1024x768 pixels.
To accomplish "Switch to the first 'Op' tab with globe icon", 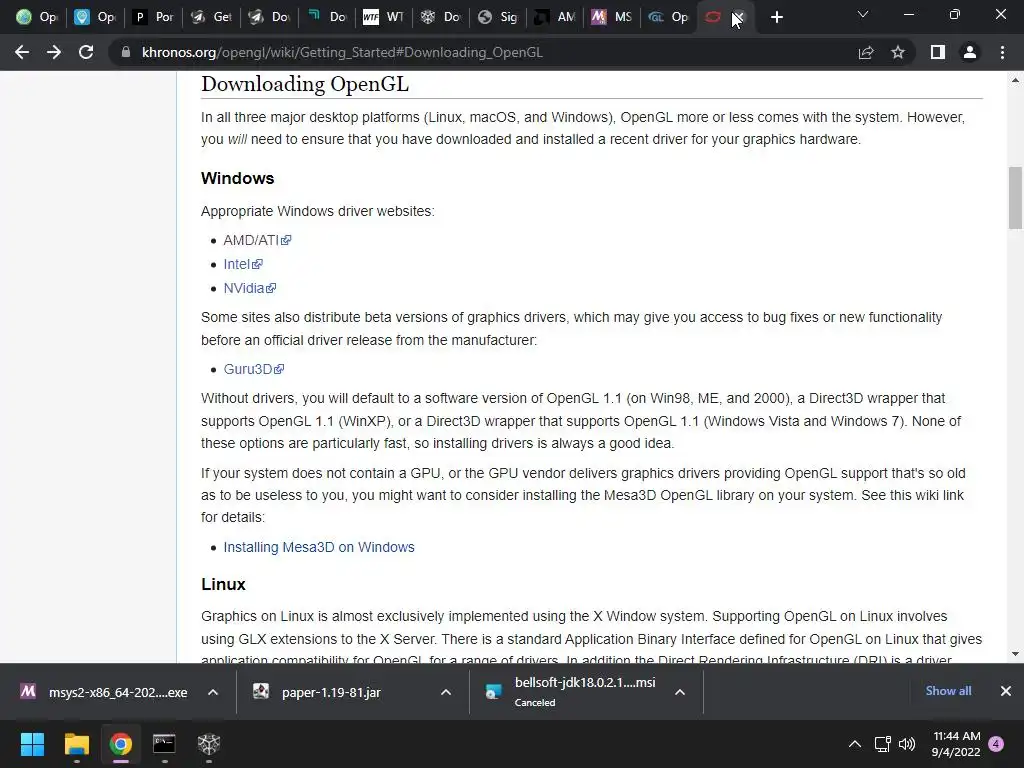I will coord(37,17).
